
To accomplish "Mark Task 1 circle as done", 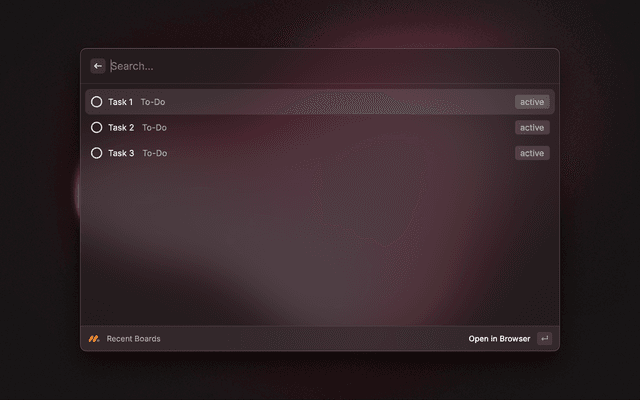I will click(97, 102).
